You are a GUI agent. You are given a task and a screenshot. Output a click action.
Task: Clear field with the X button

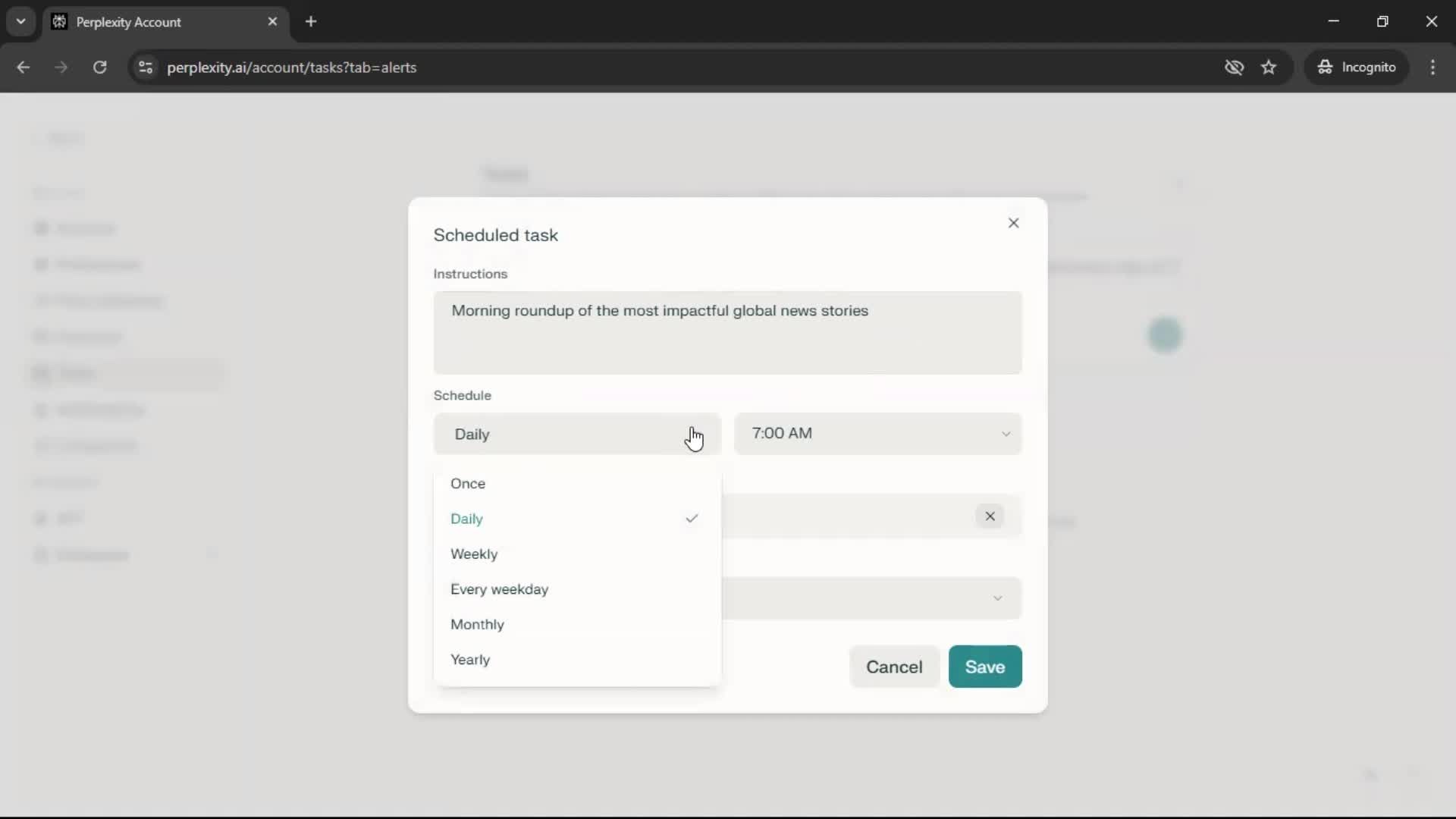990,516
